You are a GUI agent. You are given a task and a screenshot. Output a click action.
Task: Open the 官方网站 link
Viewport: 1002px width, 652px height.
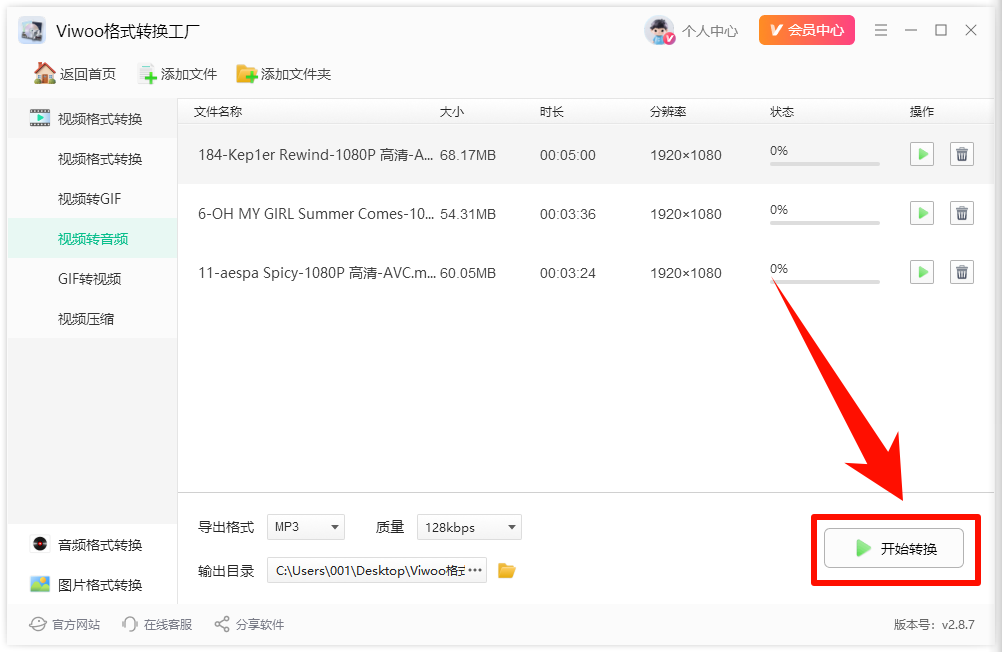pyautogui.click(x=65, y=624)
